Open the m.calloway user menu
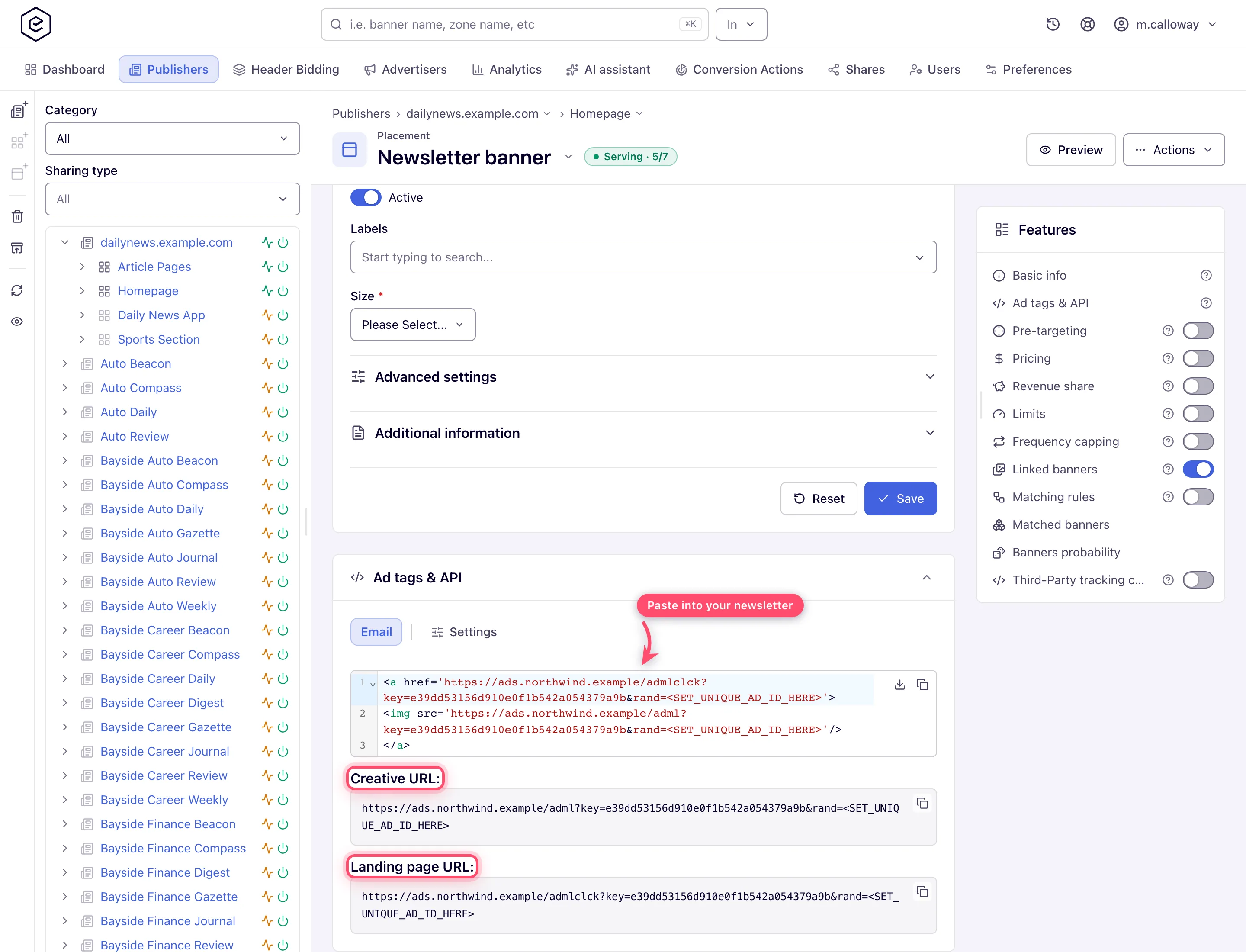Image resolution: width=1246 pixels, height=952 pixels. pyautogui.click(x=1165, y=24)
